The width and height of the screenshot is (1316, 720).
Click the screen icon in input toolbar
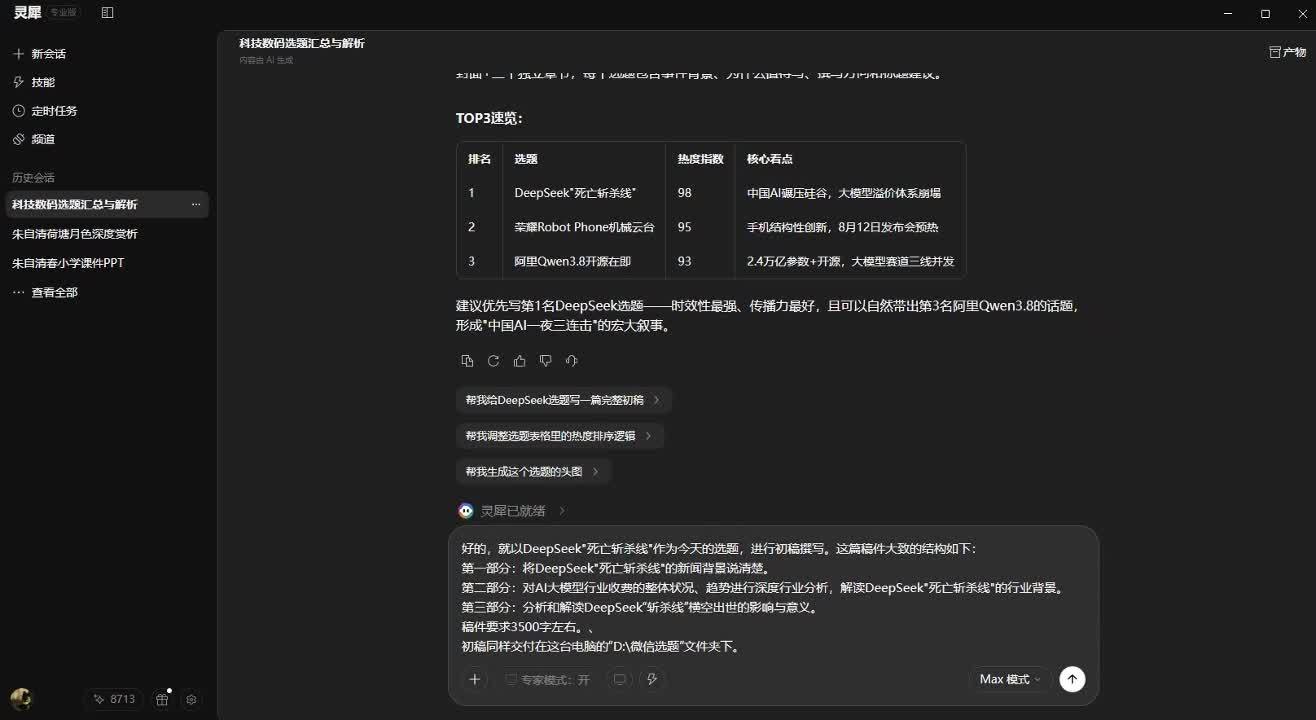[x=620, y=679]
